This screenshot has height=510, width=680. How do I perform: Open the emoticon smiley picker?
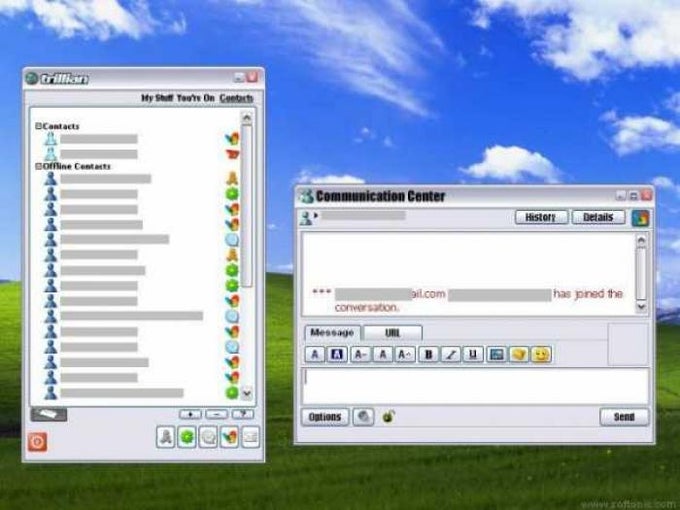541,354
